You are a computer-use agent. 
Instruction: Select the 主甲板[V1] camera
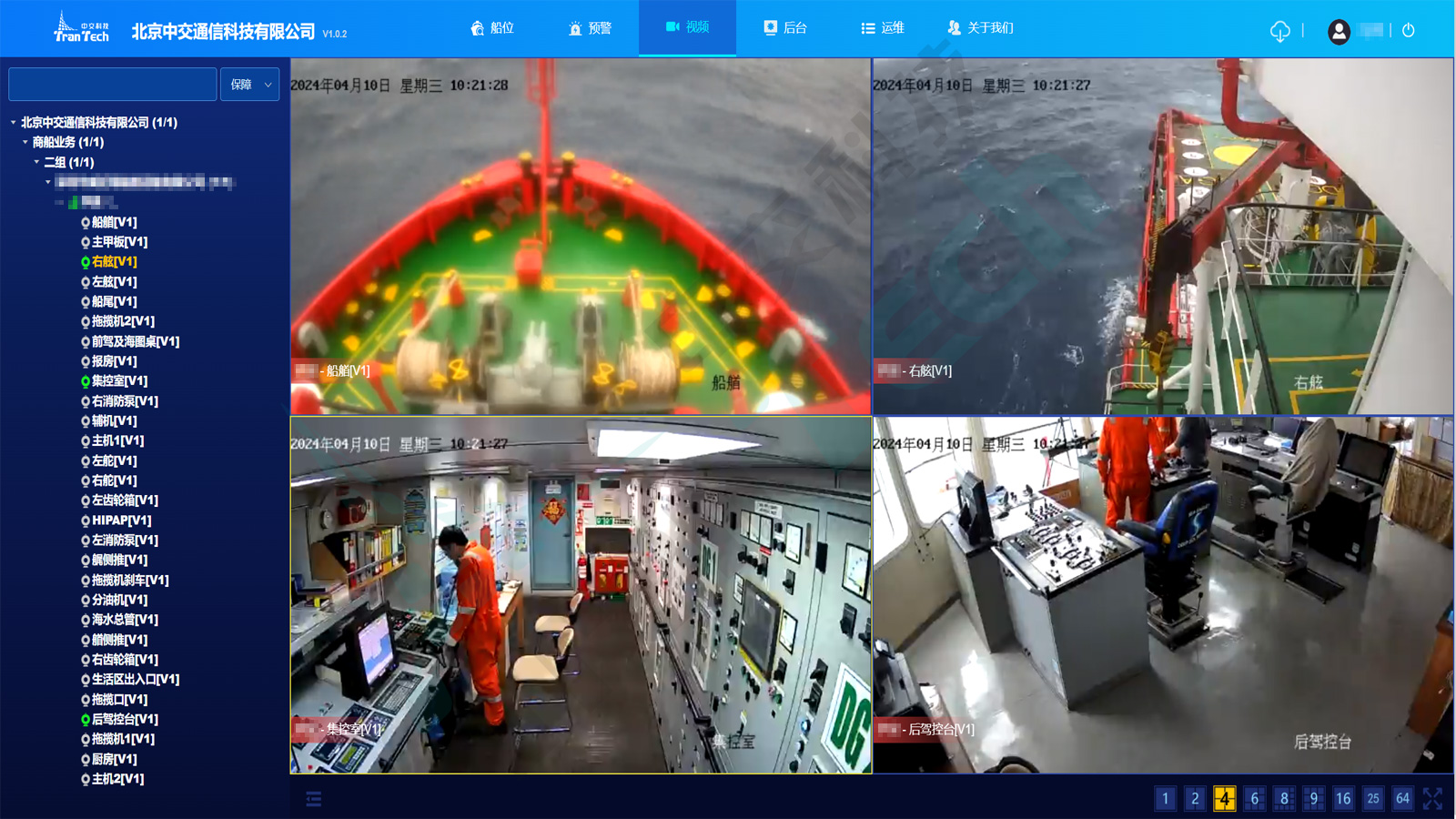pyautogui.click(x=119, y=242)
